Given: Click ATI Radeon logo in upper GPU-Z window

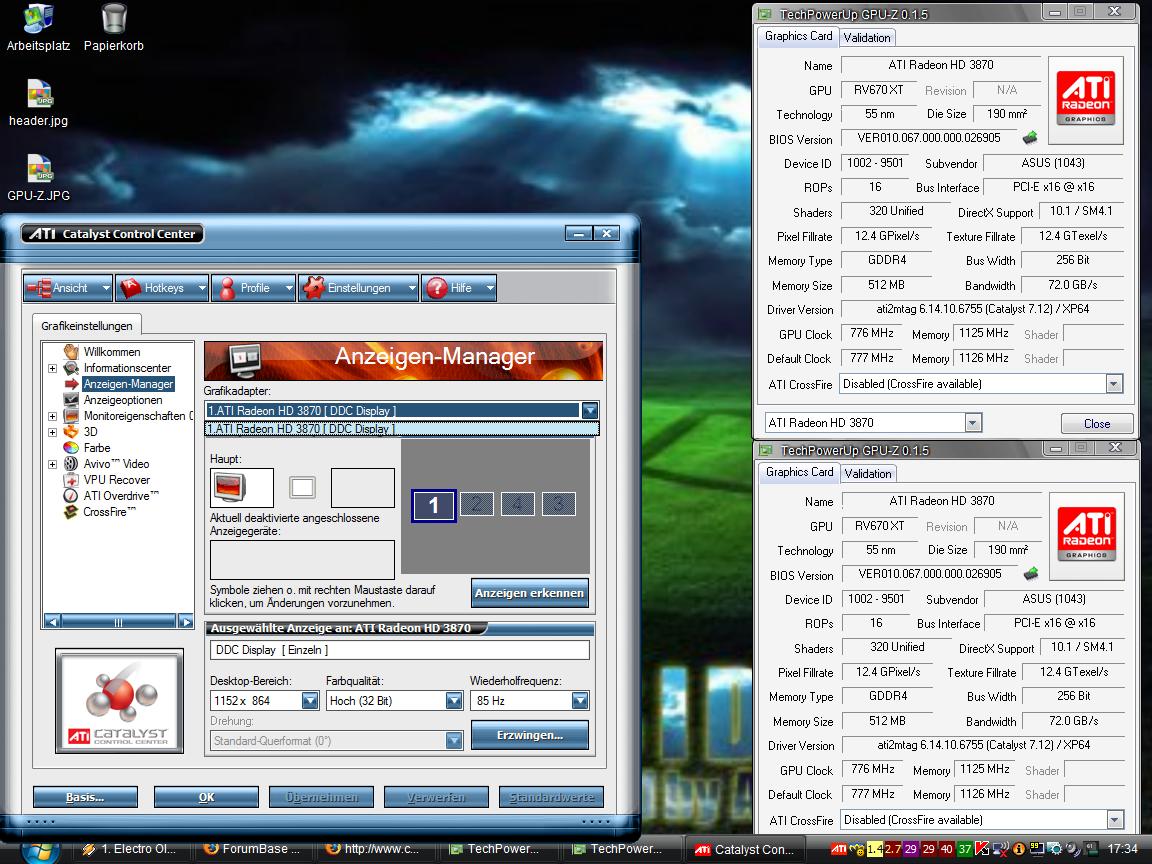Looking at the screenshot, I should (x=1085, y=100).
